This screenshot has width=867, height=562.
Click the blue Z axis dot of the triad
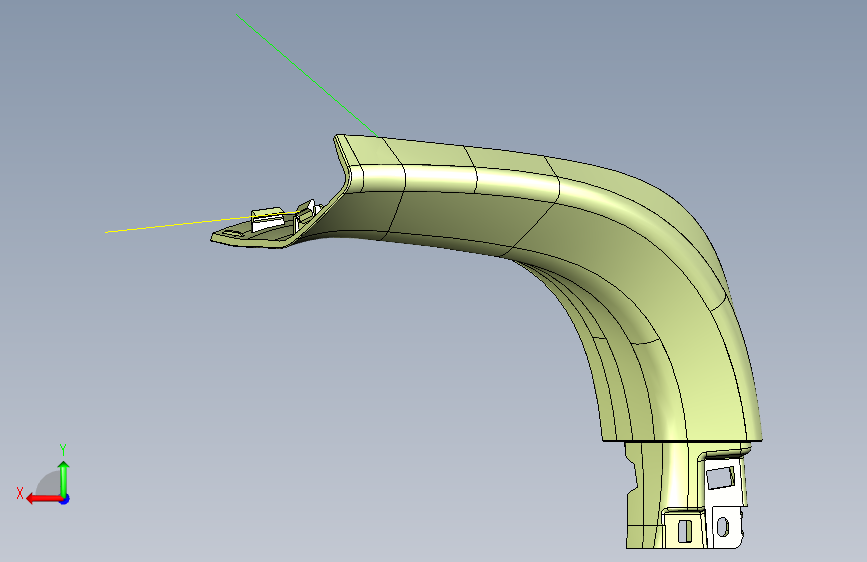[65, 499]
